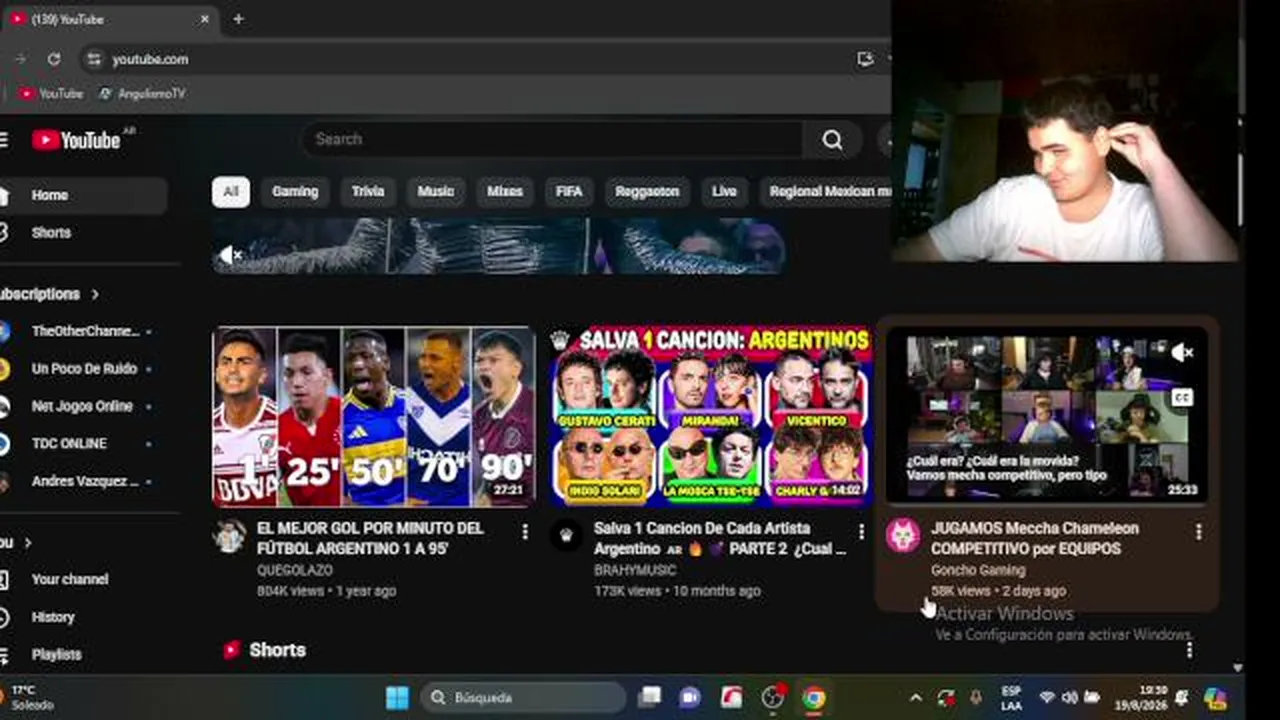Click the taskbar Búsqueda search box
Viewport: 1280px width, 720px height.
pyautogui.click(x=524, y=697)
